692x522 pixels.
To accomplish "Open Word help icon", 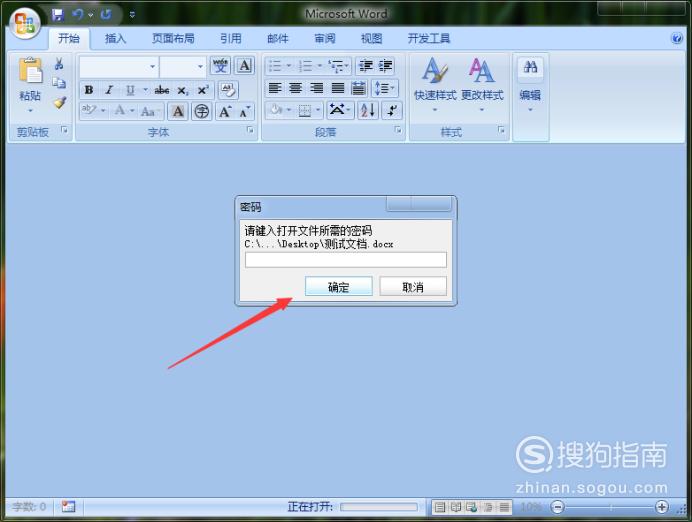I will pyautogui.click(x=677, y=38).
